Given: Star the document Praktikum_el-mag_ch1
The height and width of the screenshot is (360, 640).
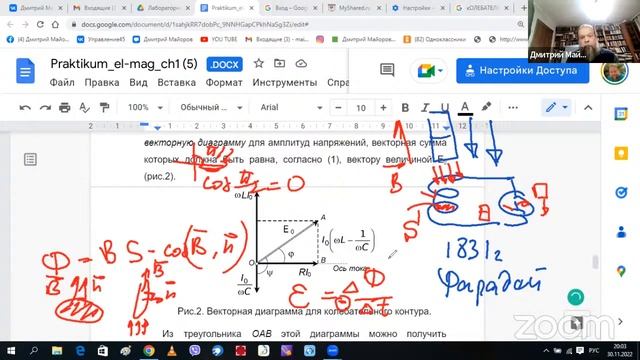Looking at the screenshot, I should (x=258, y=64).
